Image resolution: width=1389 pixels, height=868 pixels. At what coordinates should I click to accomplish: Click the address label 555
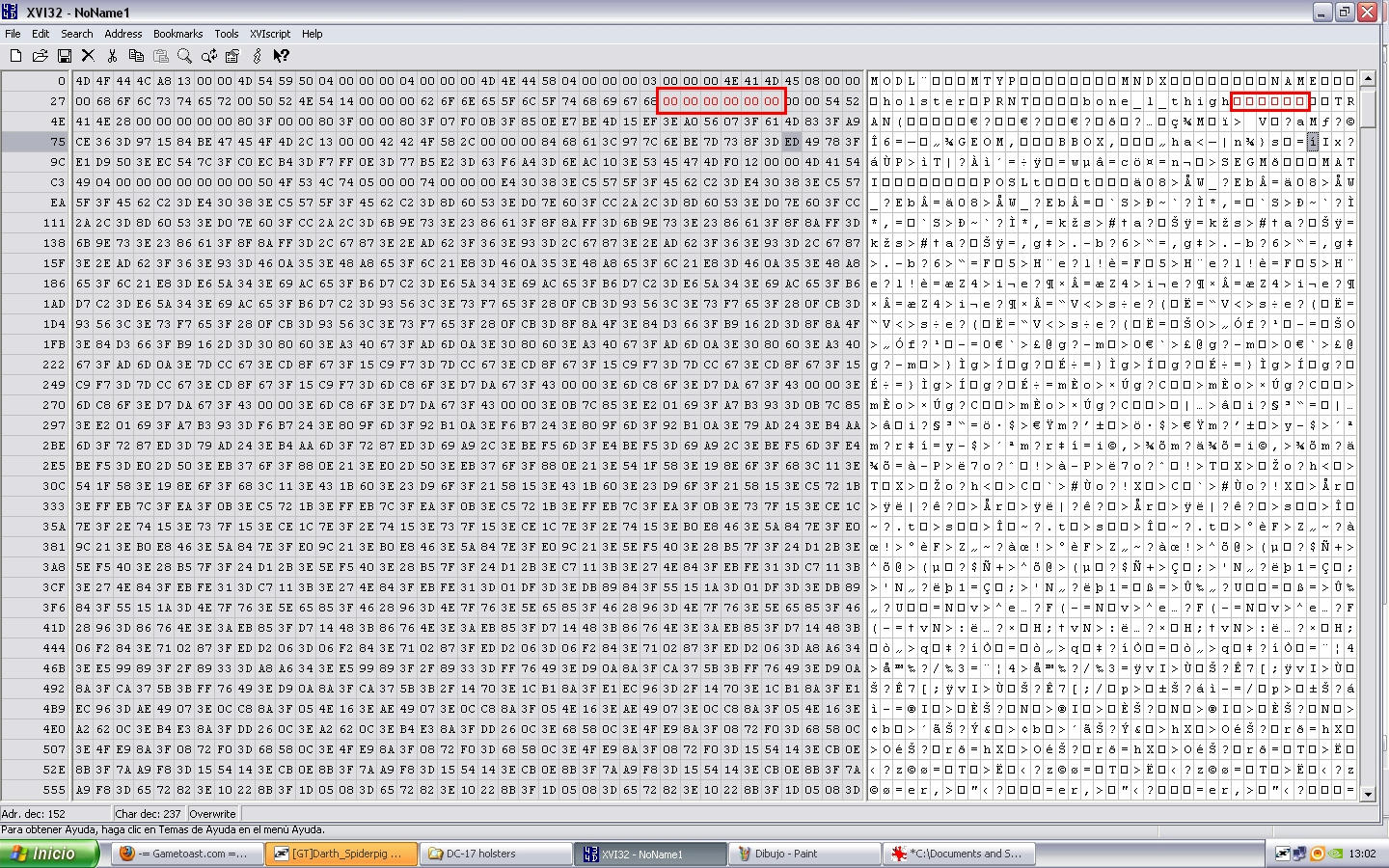click(x=55, y=790)
